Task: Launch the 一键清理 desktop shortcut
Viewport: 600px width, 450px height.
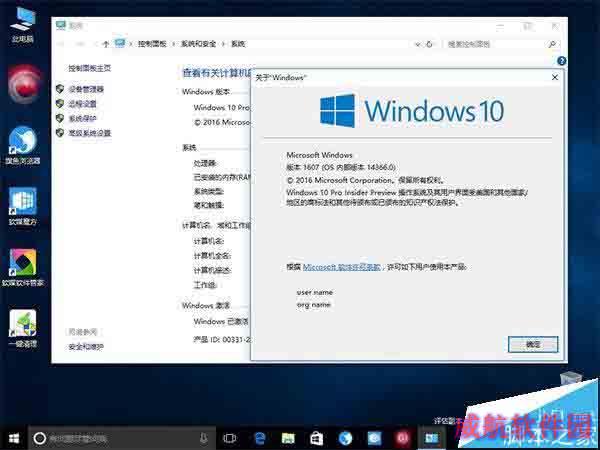Action: [23, 328]
